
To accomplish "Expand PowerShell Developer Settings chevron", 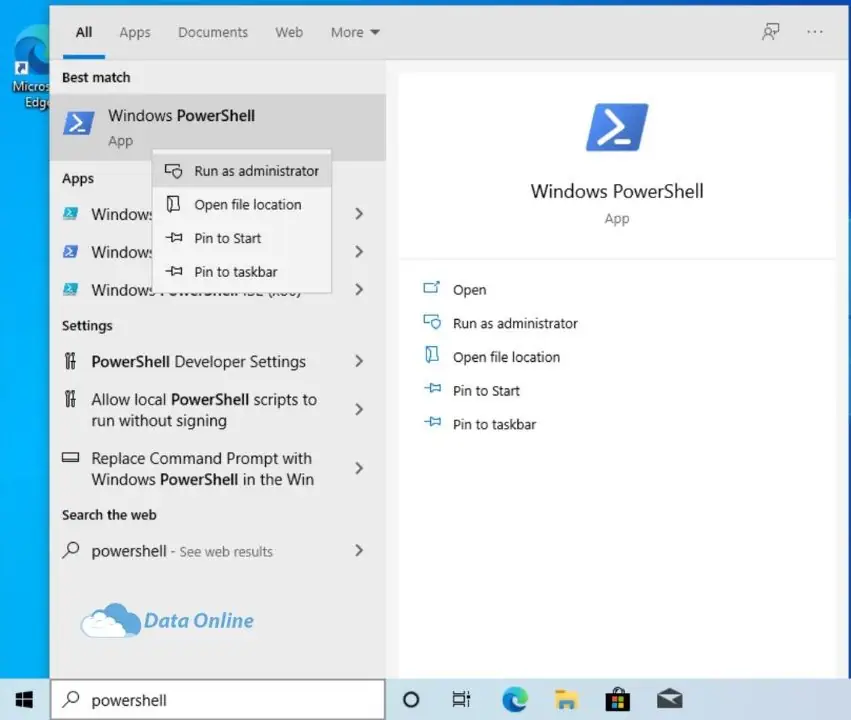I will 359,361.
